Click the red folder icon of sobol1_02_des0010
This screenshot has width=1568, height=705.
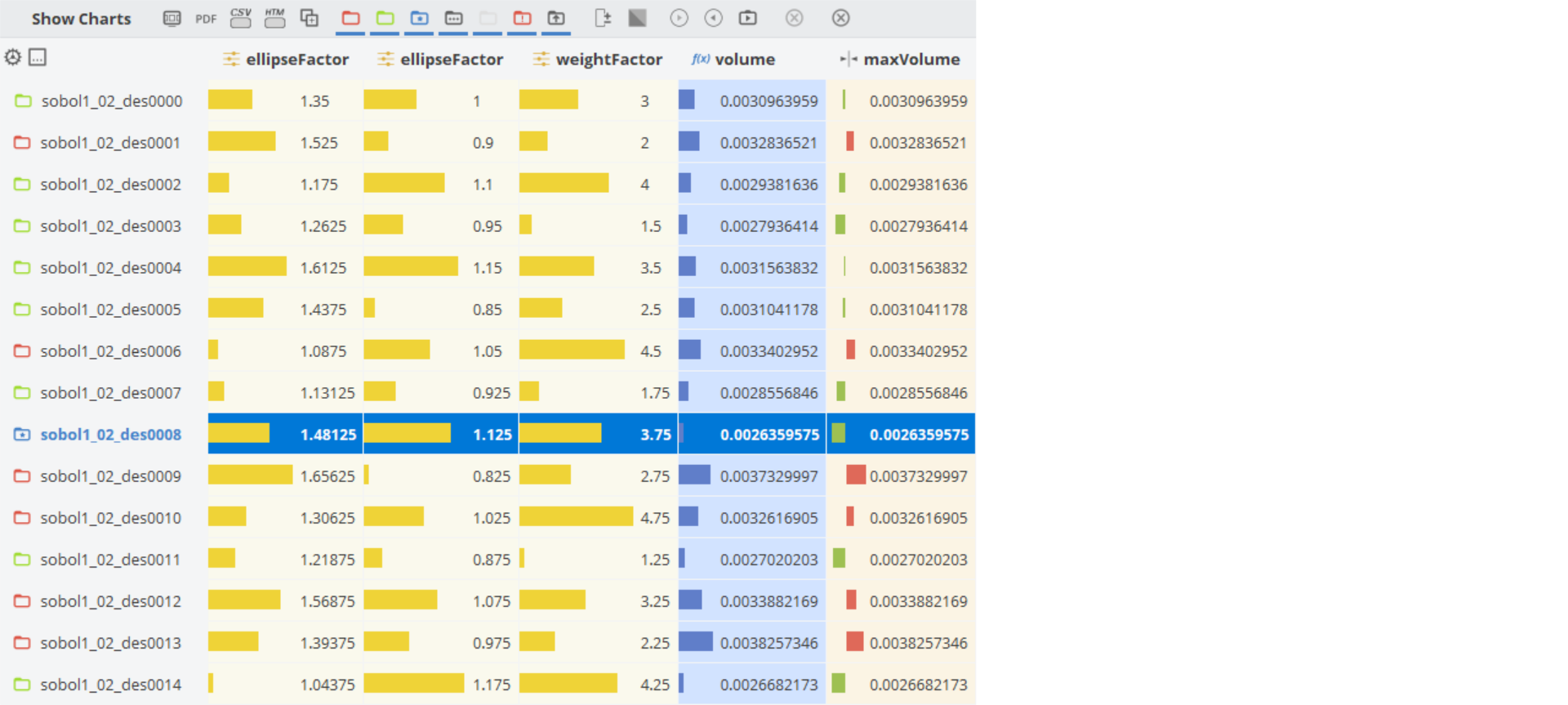(22, 518)
